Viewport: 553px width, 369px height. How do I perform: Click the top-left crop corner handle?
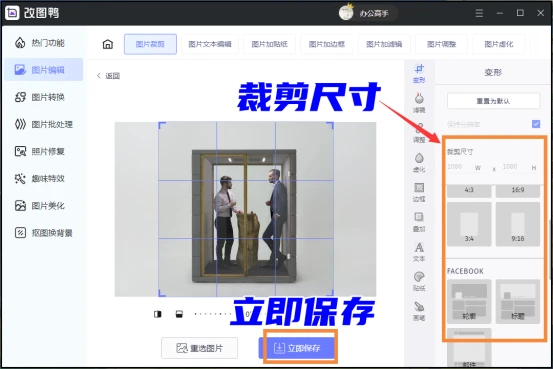point(162,126)
